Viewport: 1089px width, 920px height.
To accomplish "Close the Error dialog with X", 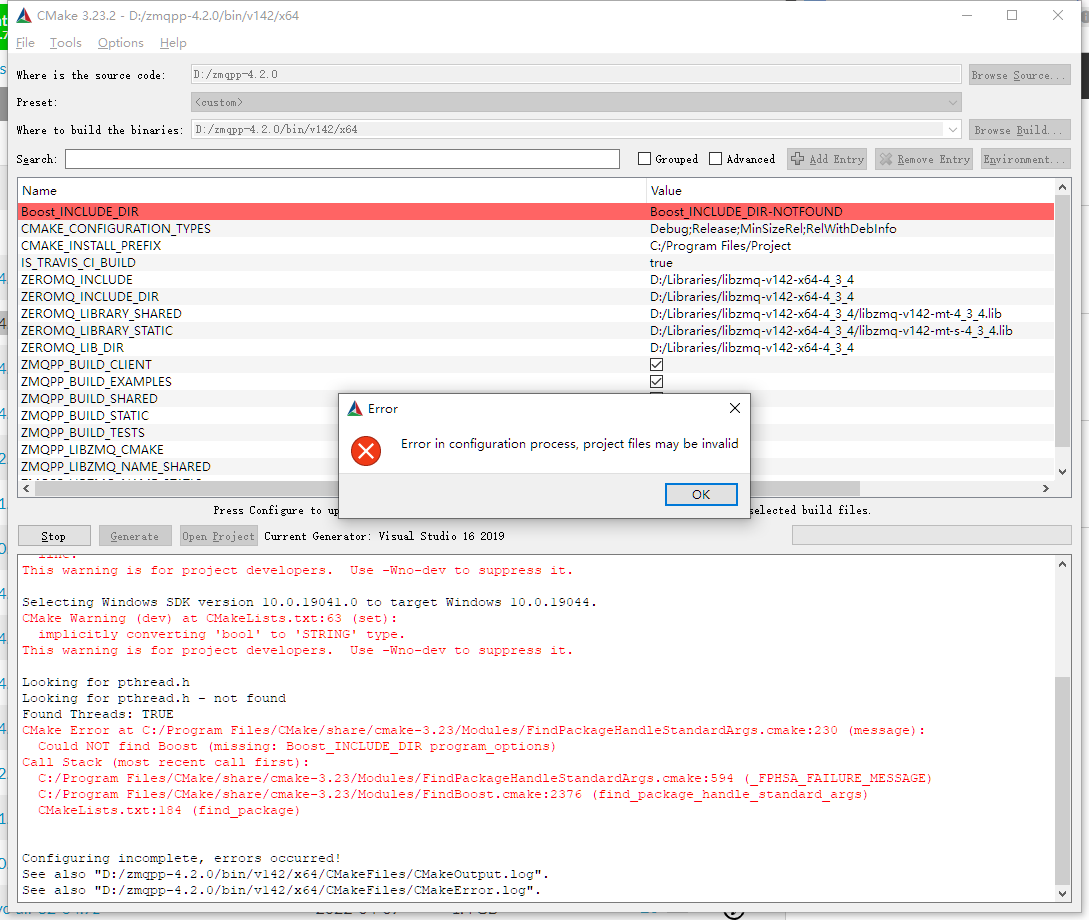I will tap(735, 408).
